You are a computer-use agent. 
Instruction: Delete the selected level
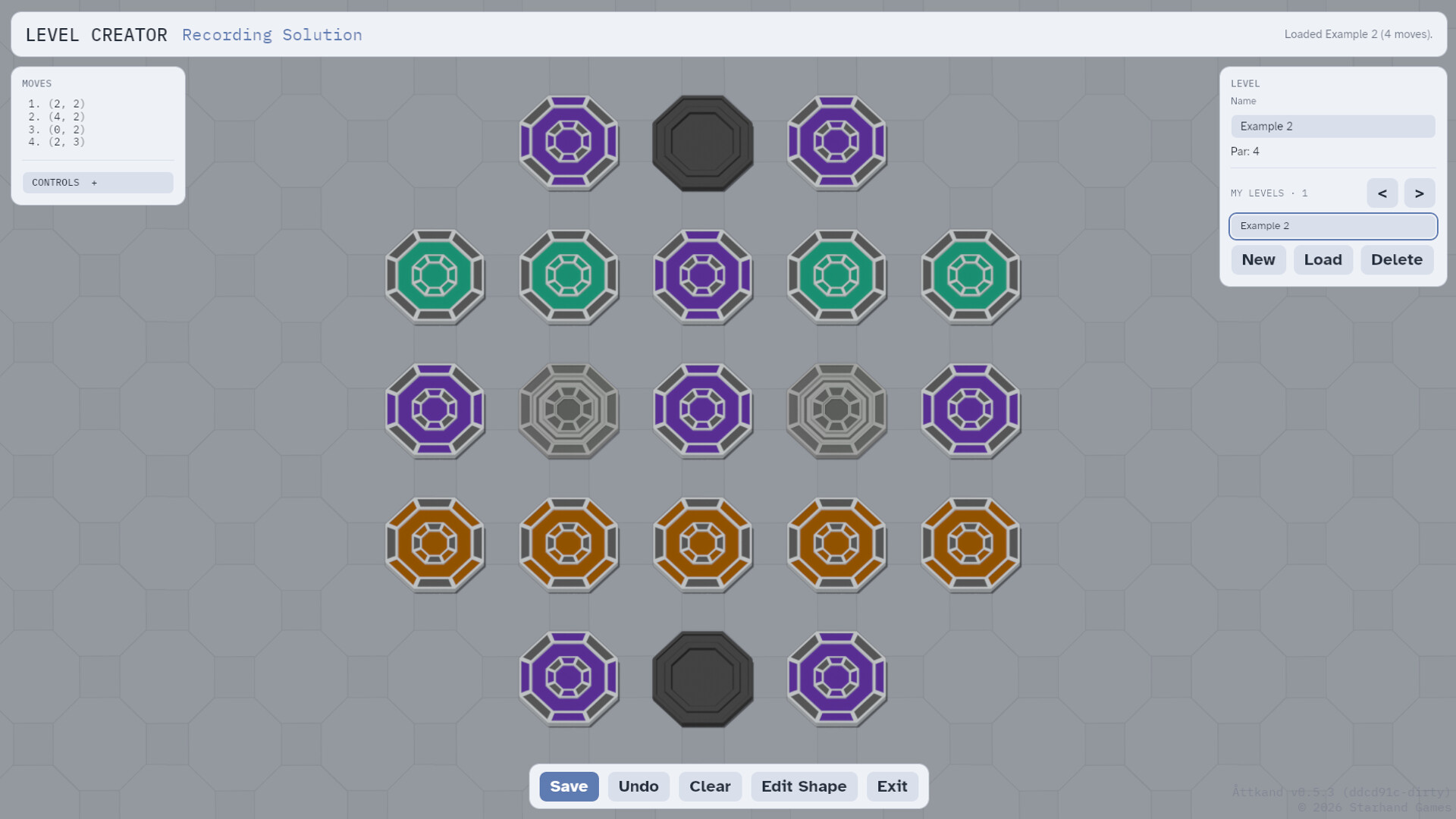pos(1397,260)
